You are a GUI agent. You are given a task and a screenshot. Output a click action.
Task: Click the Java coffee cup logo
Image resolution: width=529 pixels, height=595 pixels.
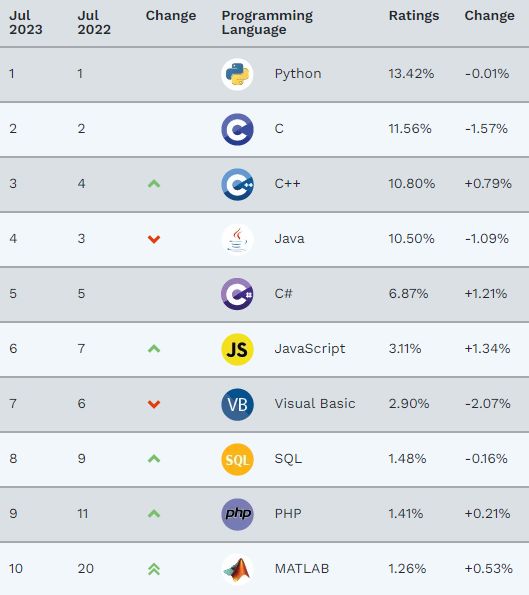tap(237, 239)
